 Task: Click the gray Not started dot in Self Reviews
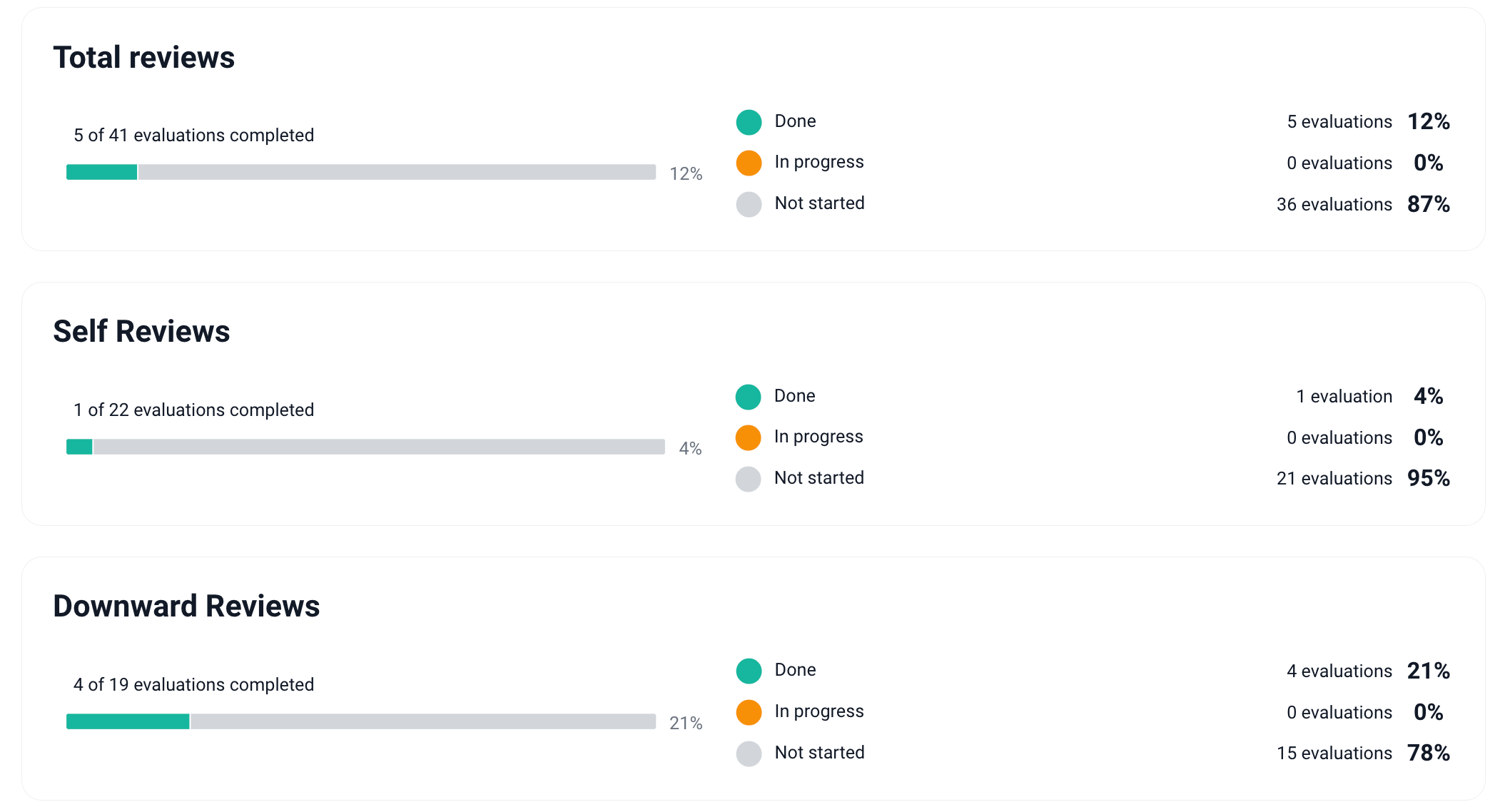[x=748, y=479]
